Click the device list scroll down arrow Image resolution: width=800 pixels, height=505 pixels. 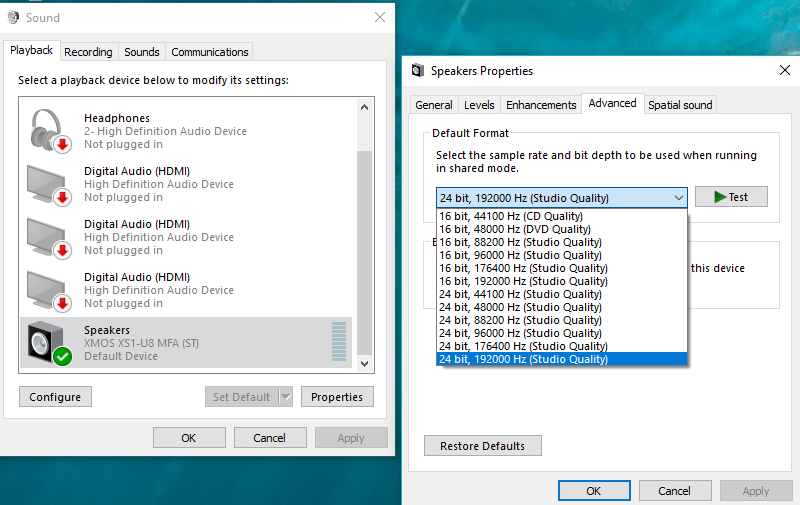(364, 364)
